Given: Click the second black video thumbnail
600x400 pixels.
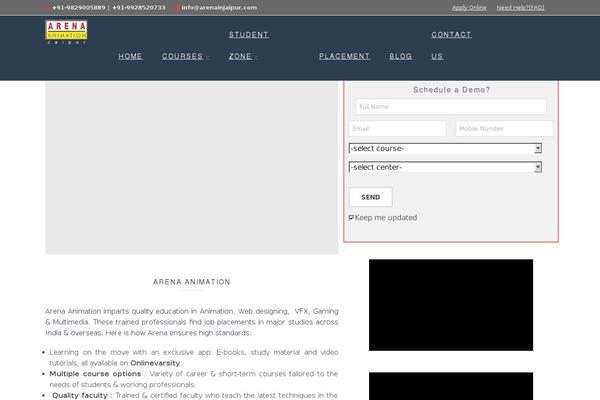Looking at the screenshot, I should click(451, 386).
